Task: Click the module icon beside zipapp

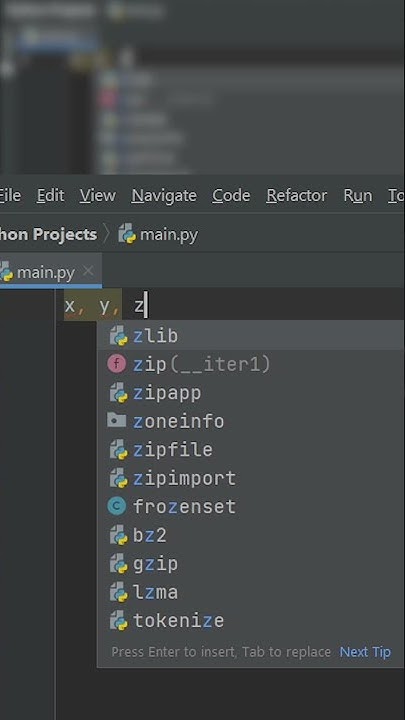Action: click(x=118, y=393)
